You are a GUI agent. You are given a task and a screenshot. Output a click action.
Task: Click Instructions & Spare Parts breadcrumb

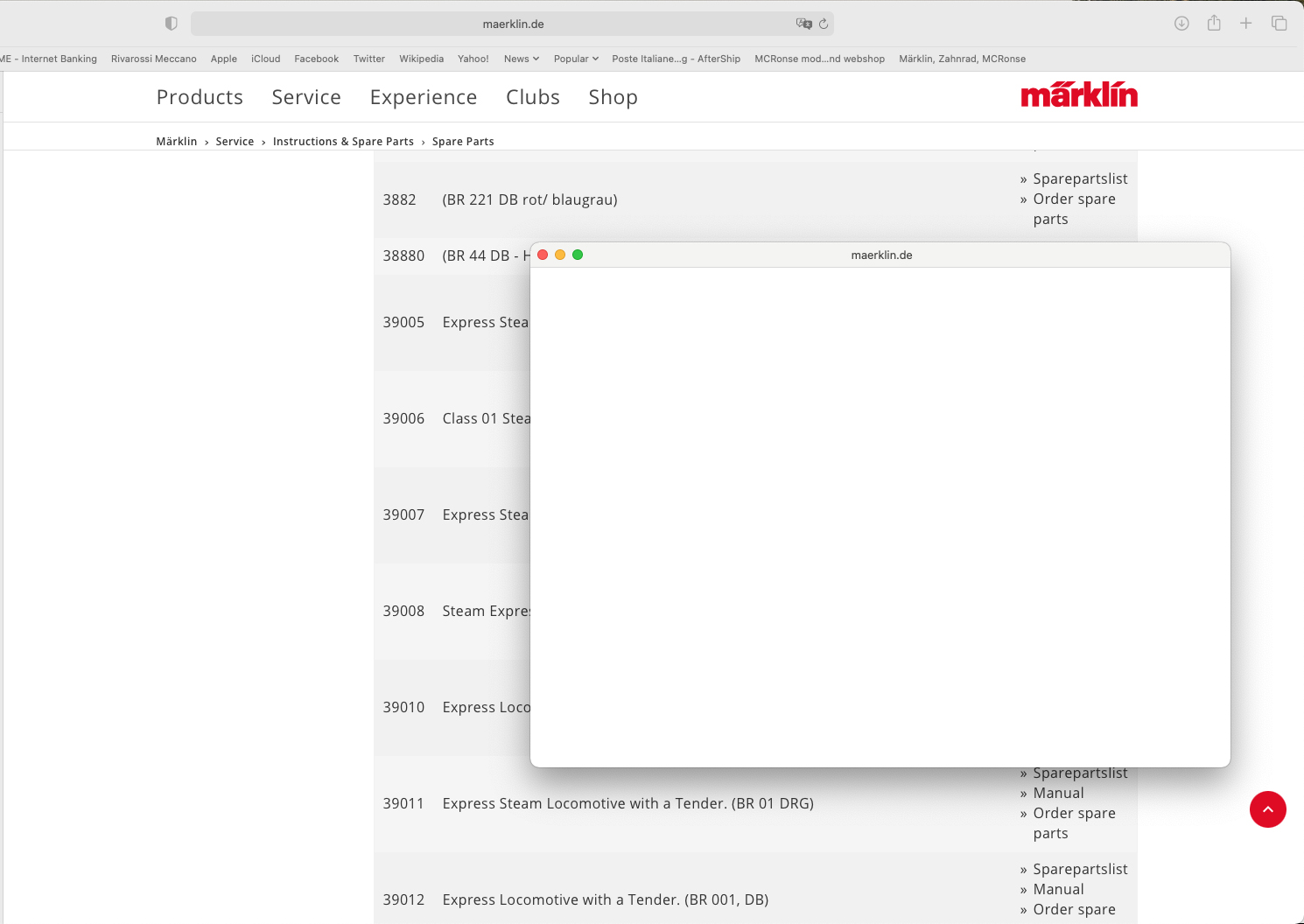[x=343, y=141]
